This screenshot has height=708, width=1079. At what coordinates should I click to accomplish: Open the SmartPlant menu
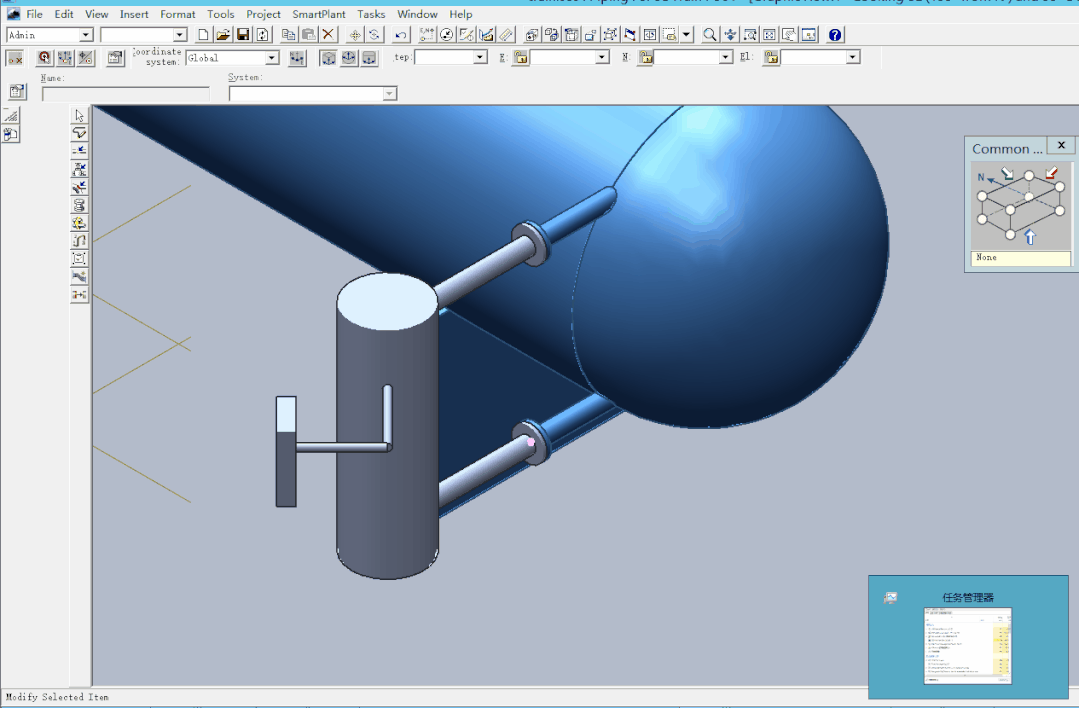[319, 14]
